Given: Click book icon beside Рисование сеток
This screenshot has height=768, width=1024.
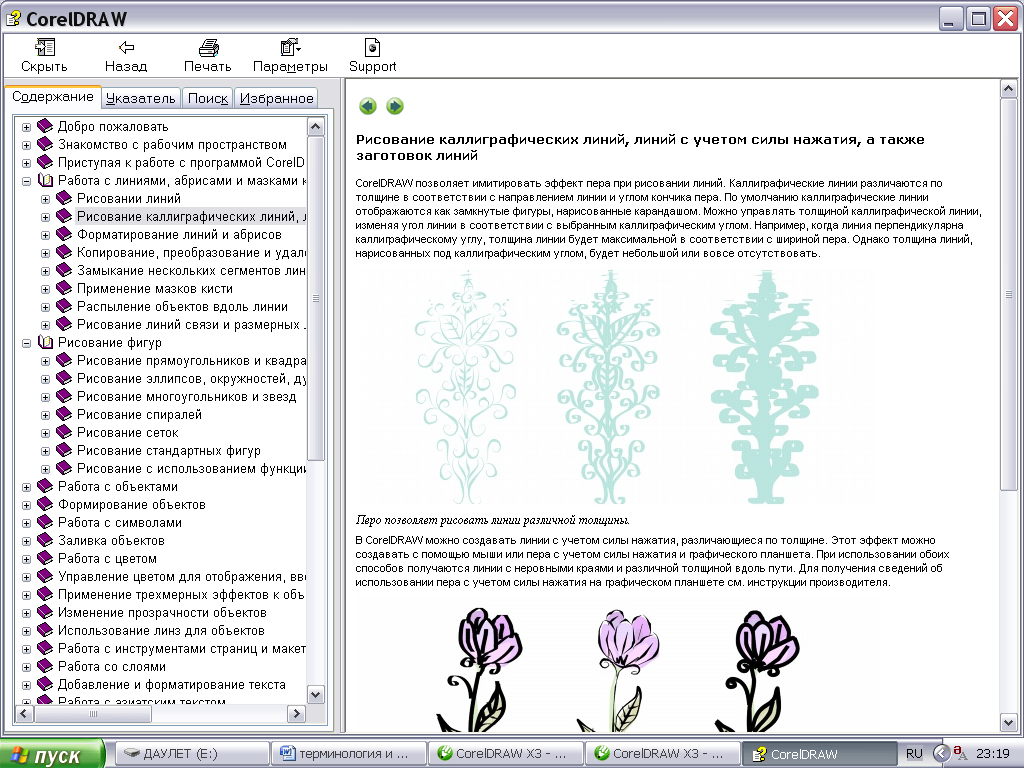Looking at the screenshot, I should click(64, 432).
